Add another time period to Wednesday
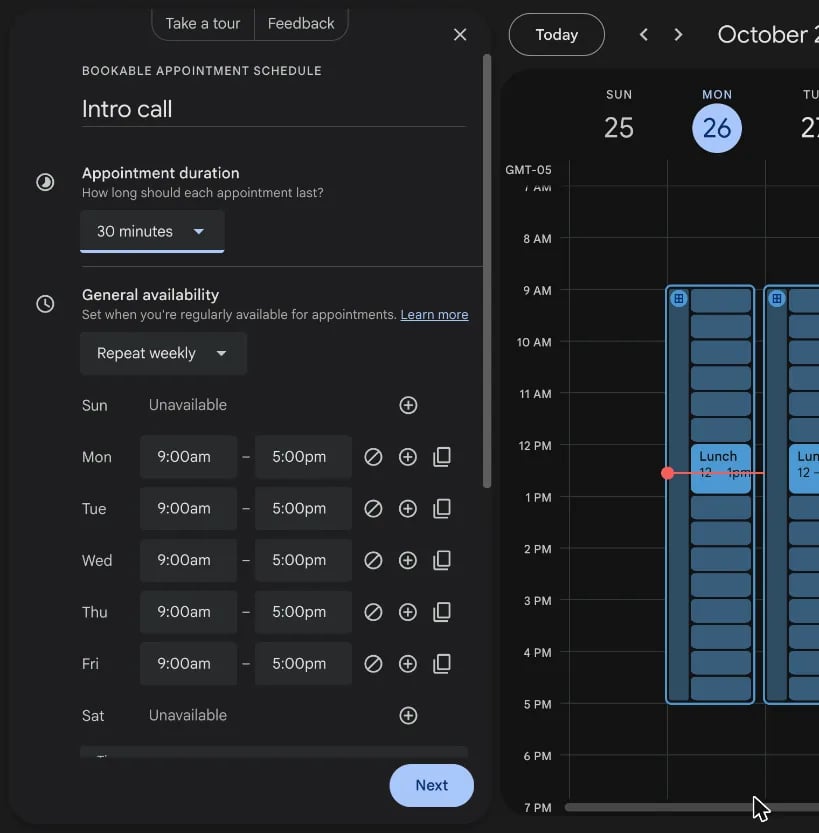819x833 pixels. pyautogui.click(x=407, y=560)
